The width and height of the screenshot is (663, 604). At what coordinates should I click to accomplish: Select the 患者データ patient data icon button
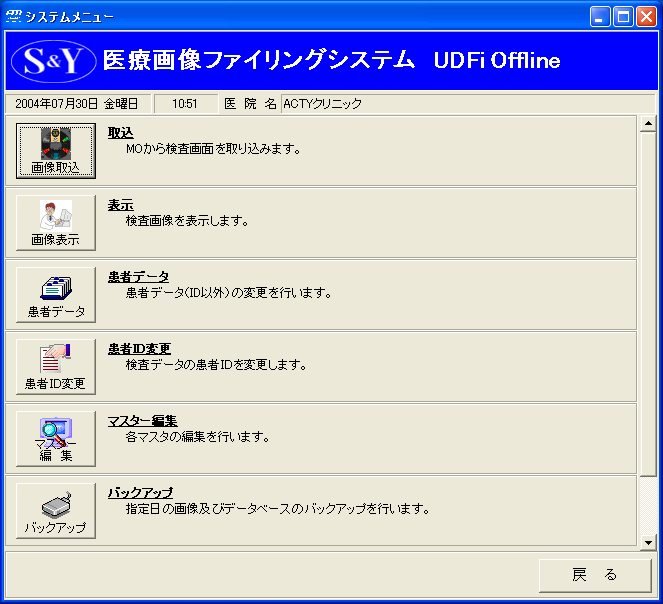point(56,295)
